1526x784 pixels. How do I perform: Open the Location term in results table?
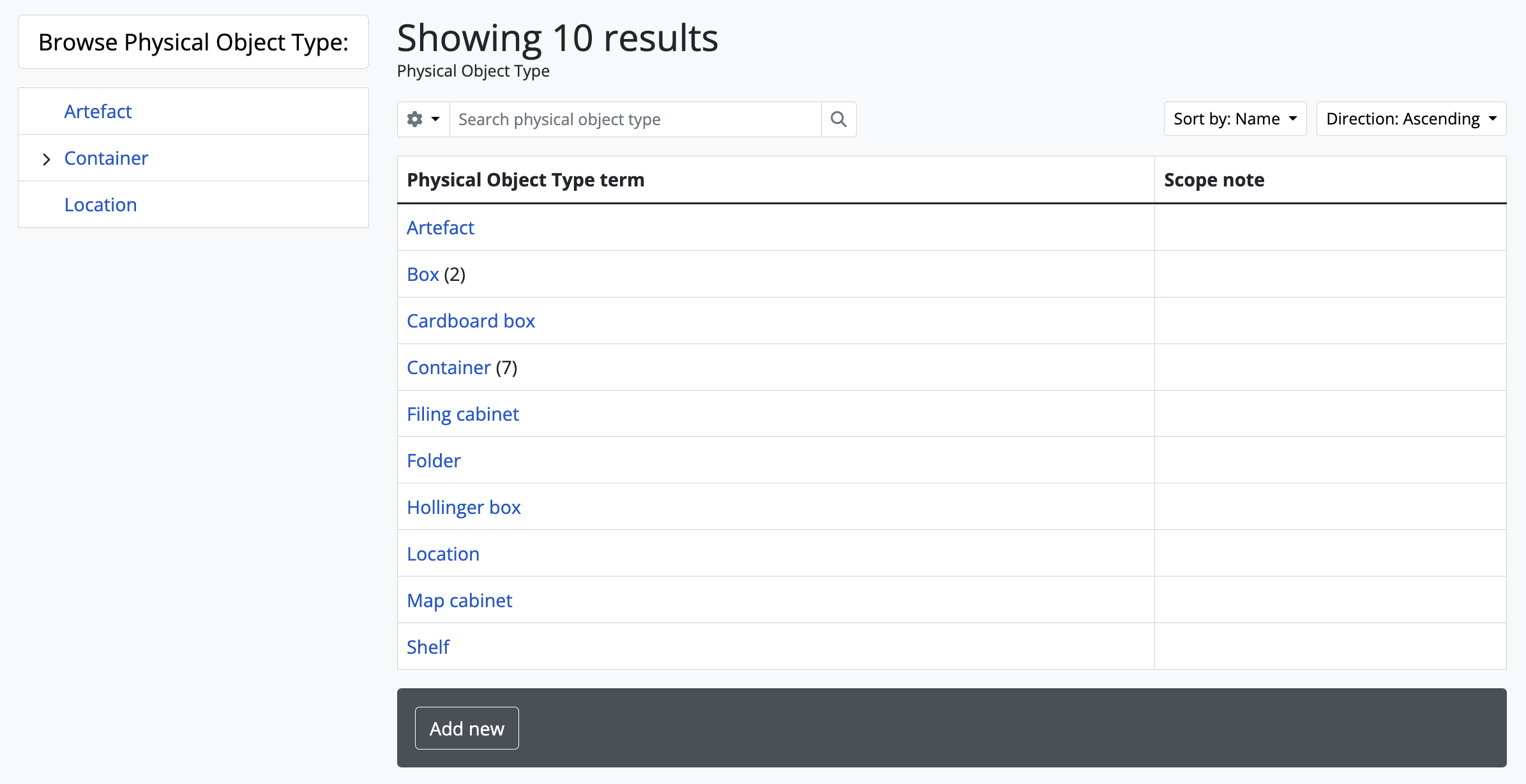point(443,554)
